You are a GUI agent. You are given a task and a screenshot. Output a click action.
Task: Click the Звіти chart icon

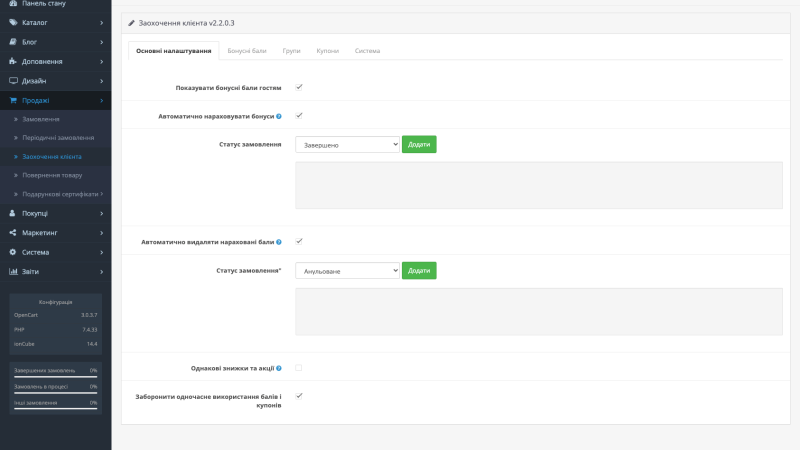click(13, 271)
